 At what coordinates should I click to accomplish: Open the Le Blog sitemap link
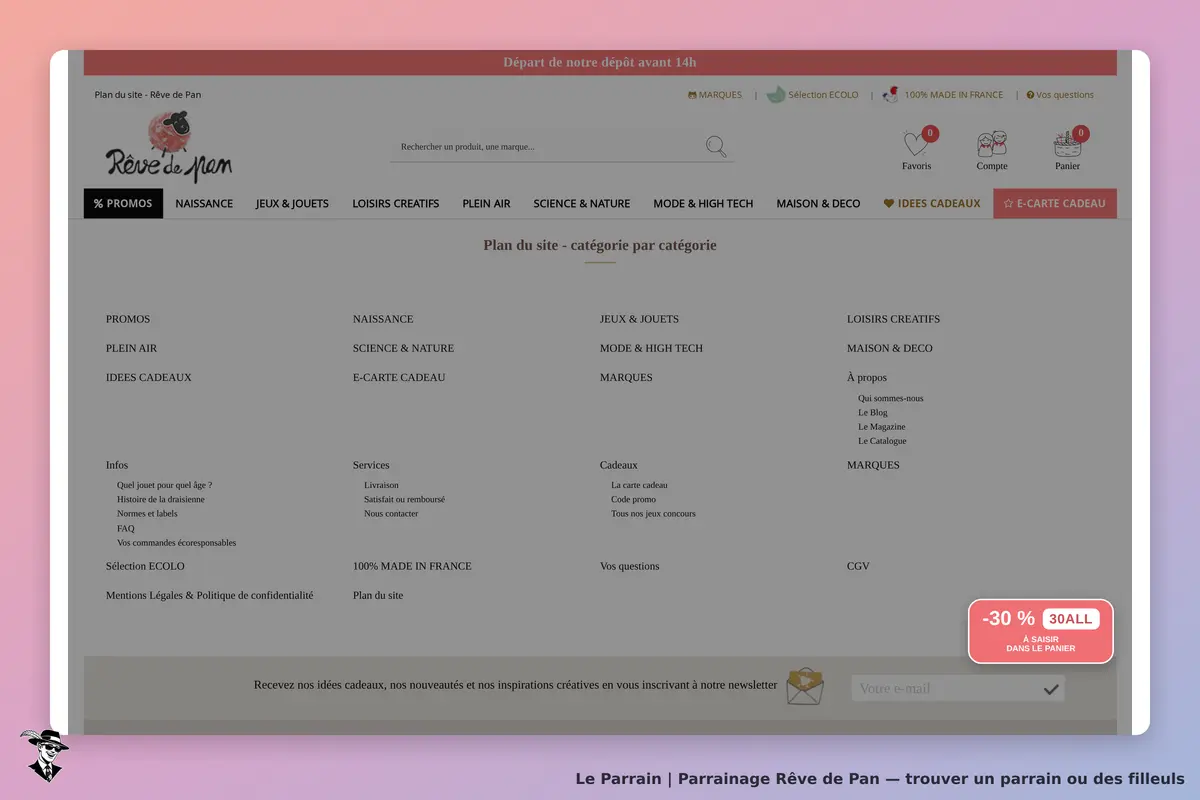coord(873,412)
